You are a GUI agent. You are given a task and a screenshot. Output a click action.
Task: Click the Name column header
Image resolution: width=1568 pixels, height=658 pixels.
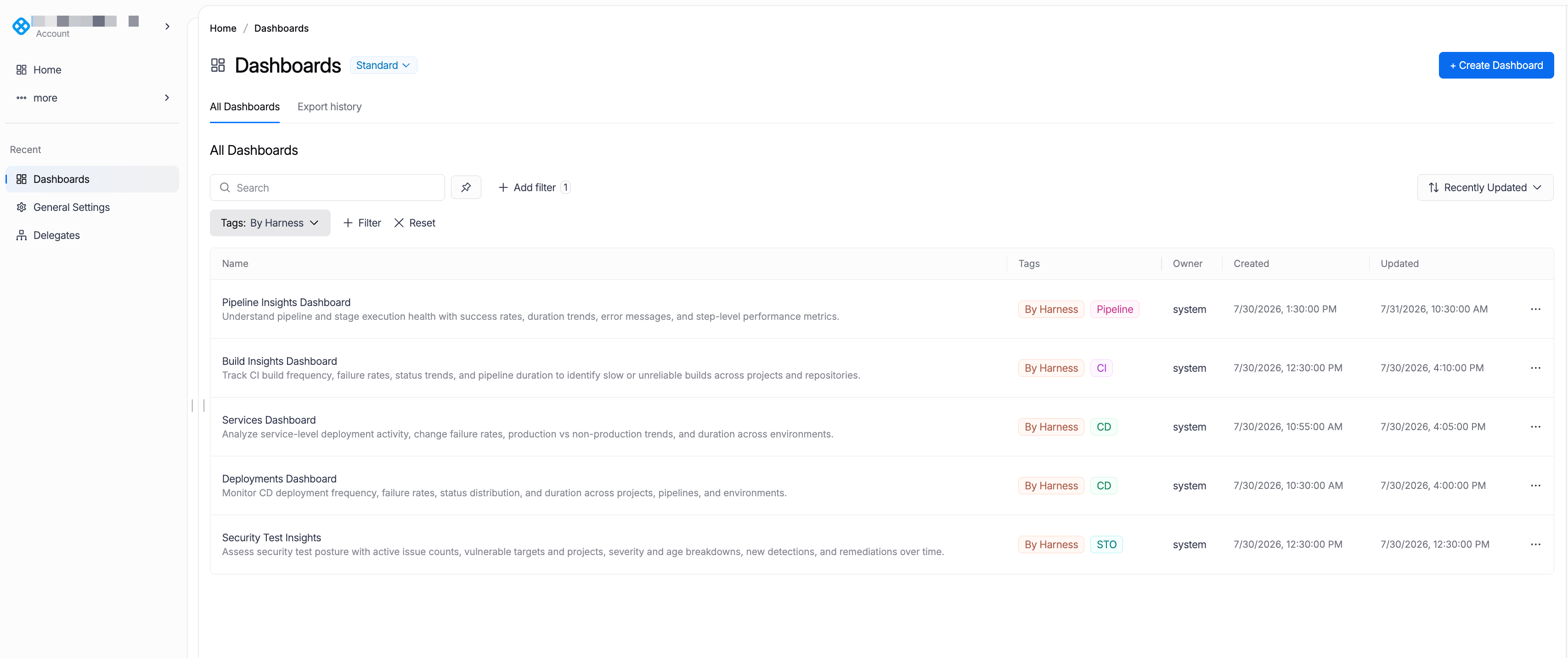[x=235, y=264]
